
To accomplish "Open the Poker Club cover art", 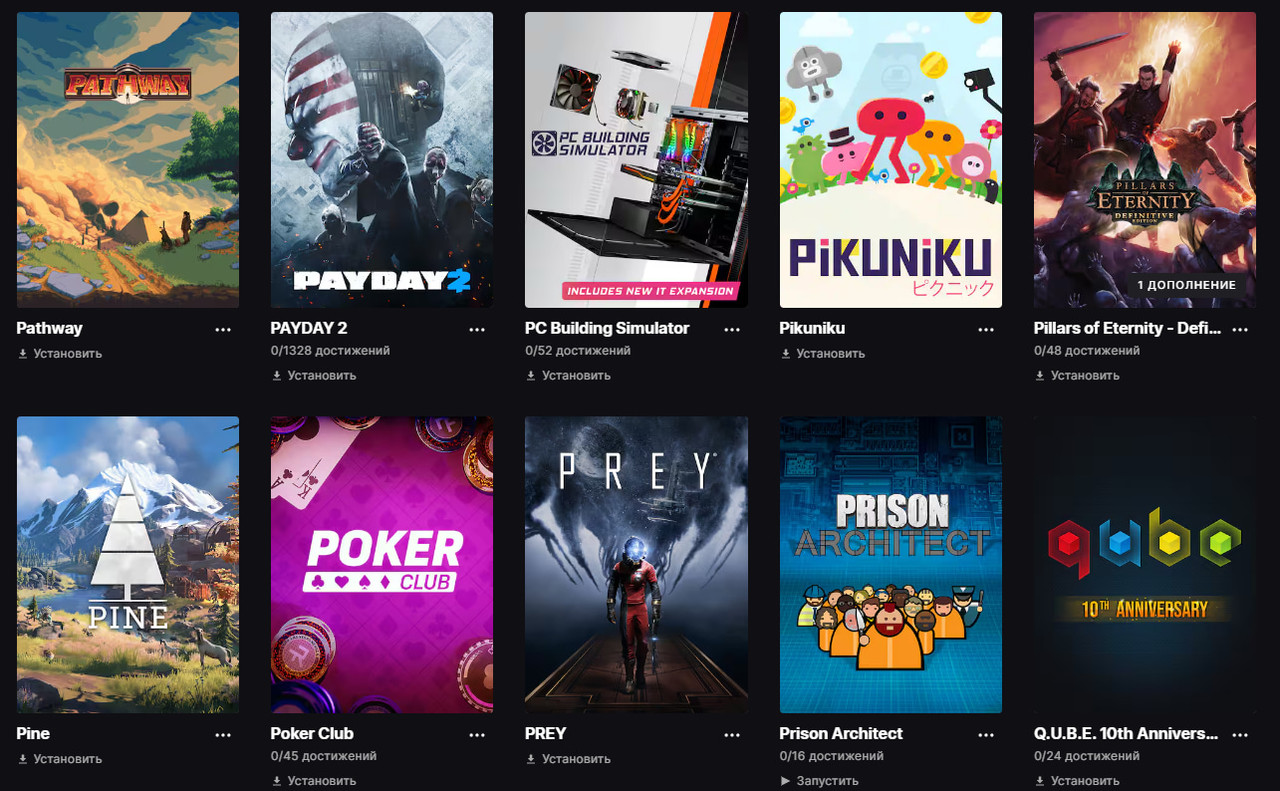I will 382,565.
